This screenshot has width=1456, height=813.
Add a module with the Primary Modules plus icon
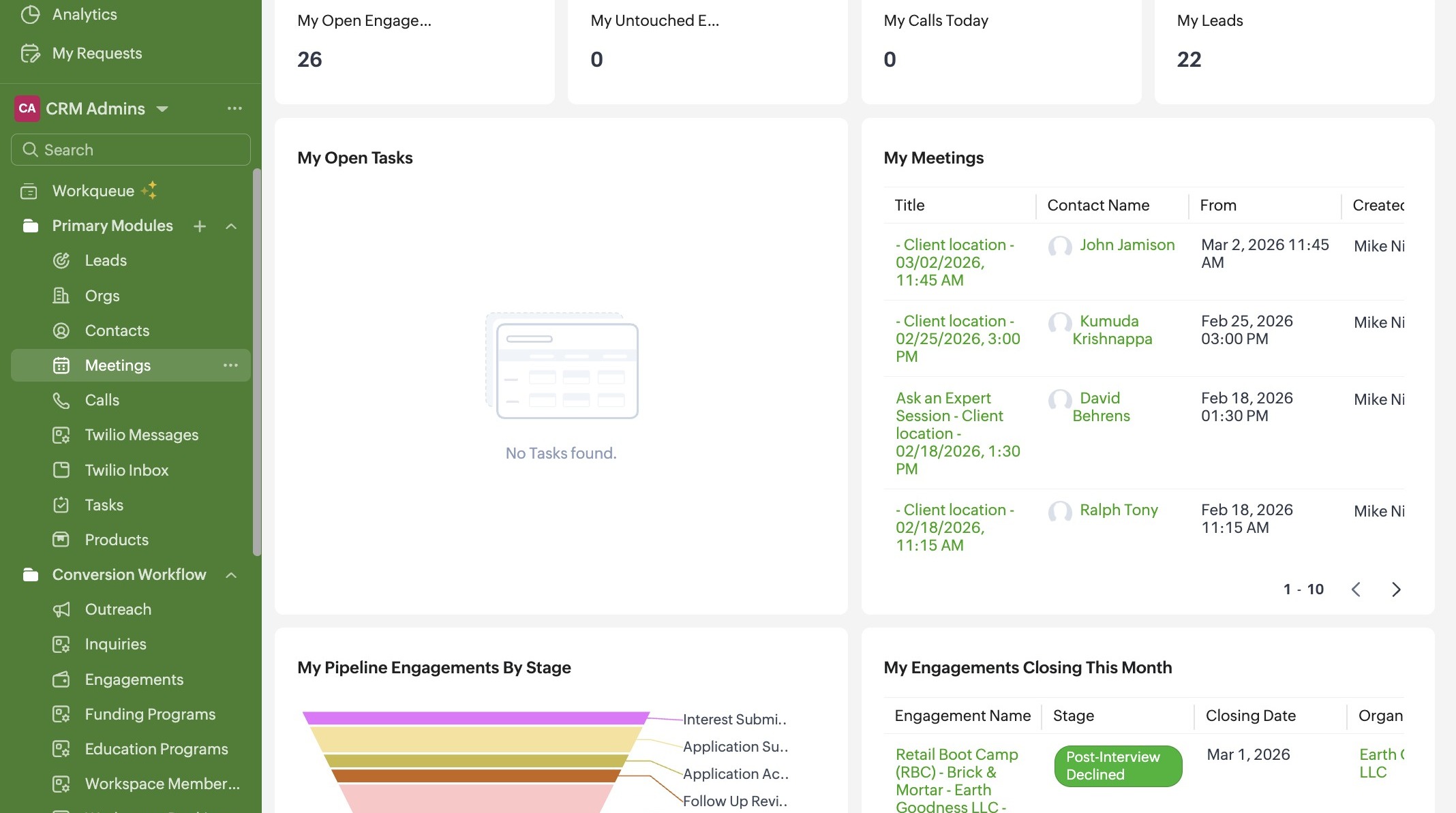pyautogui.click(x=200, y=226)
